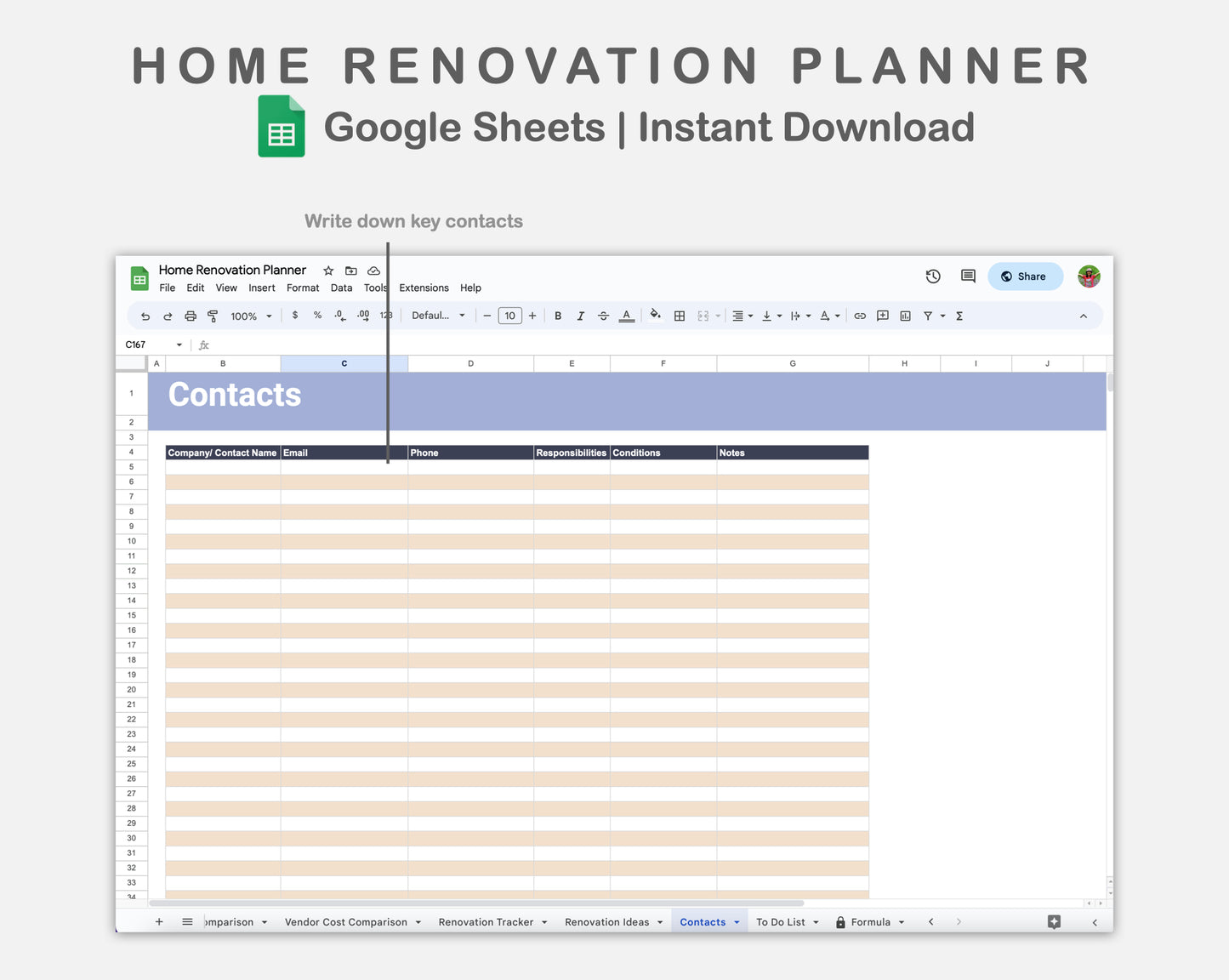Open text wrapping dropdown
This screenshot has height=980, width=1229.
[800, 316]
